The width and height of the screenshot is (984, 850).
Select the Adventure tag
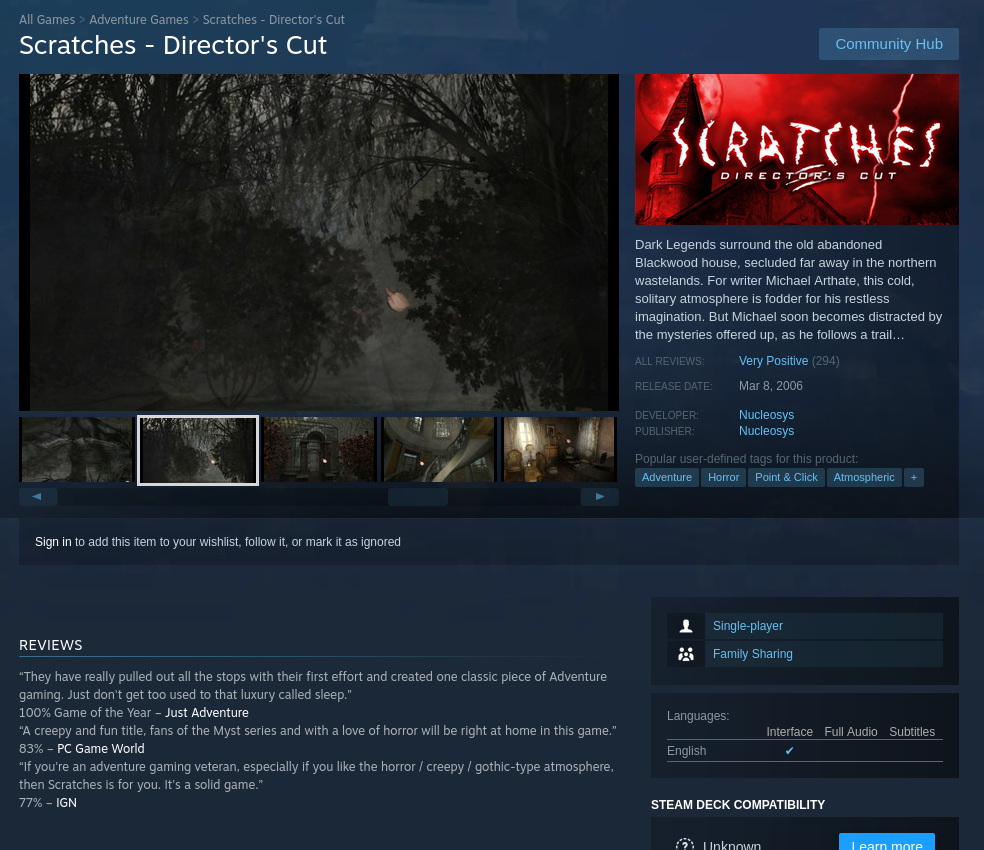coord(666,477)
